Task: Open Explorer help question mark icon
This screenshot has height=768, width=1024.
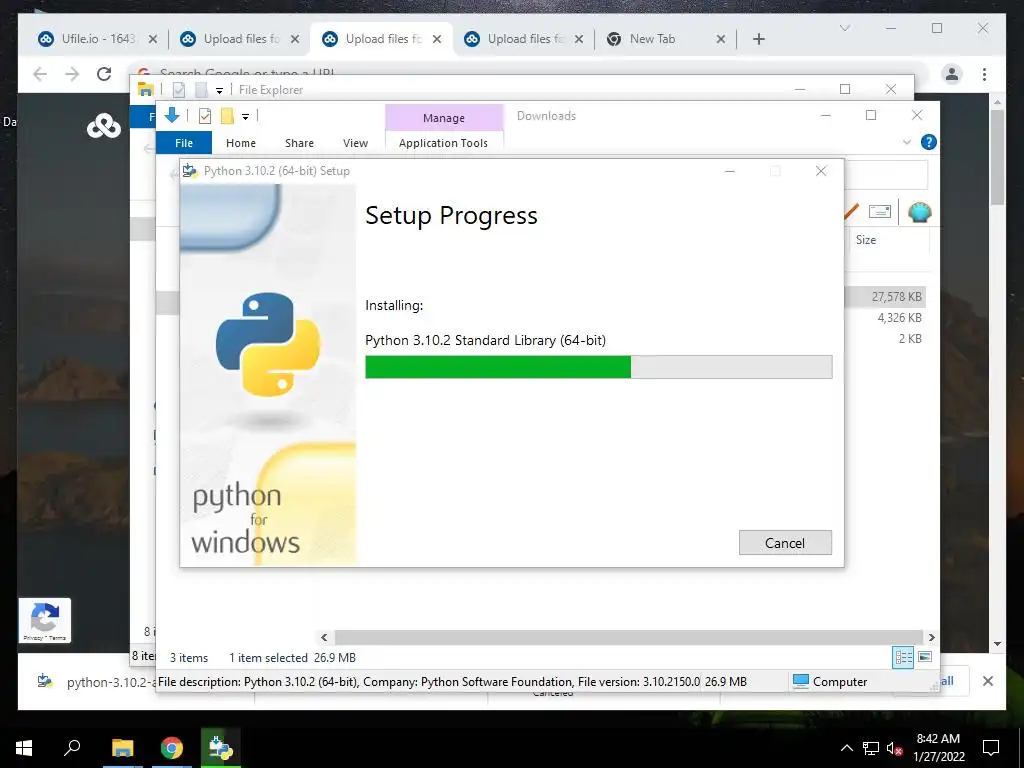Action: click(x=928, y=142)
